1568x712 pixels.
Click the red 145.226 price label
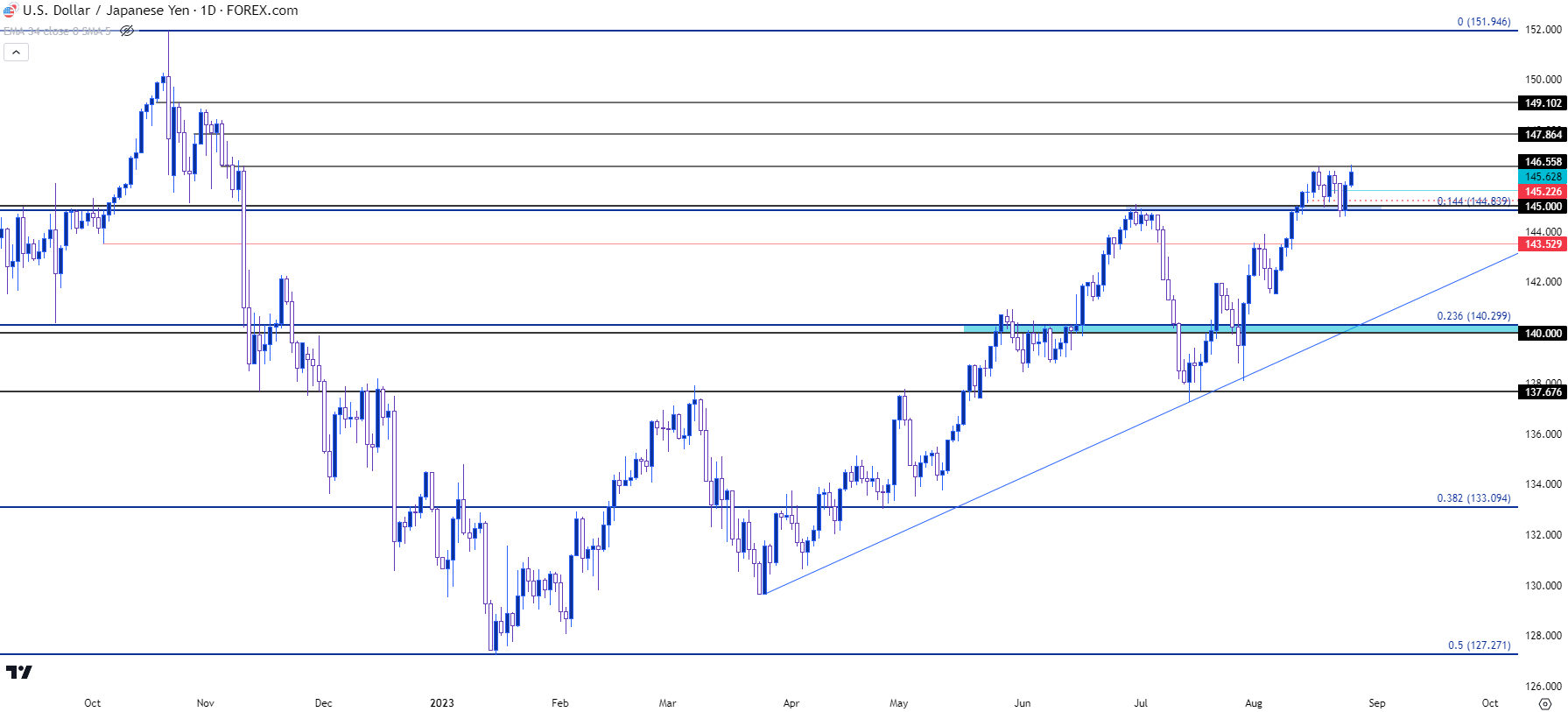[x=1543, y=192]
